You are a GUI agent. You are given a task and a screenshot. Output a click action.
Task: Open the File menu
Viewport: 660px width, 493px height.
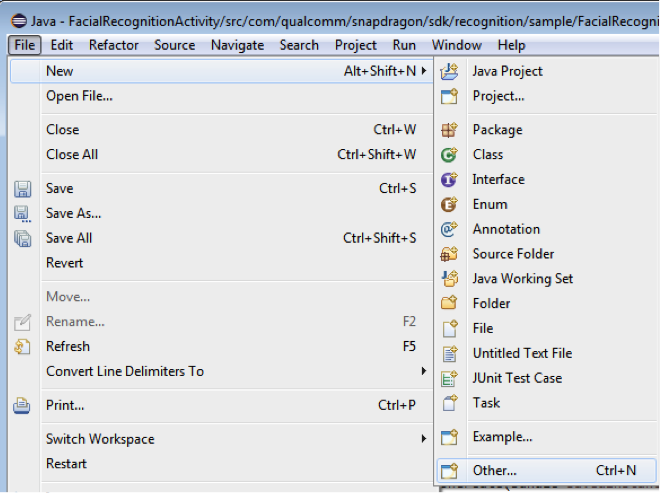[x=24, y=45]
